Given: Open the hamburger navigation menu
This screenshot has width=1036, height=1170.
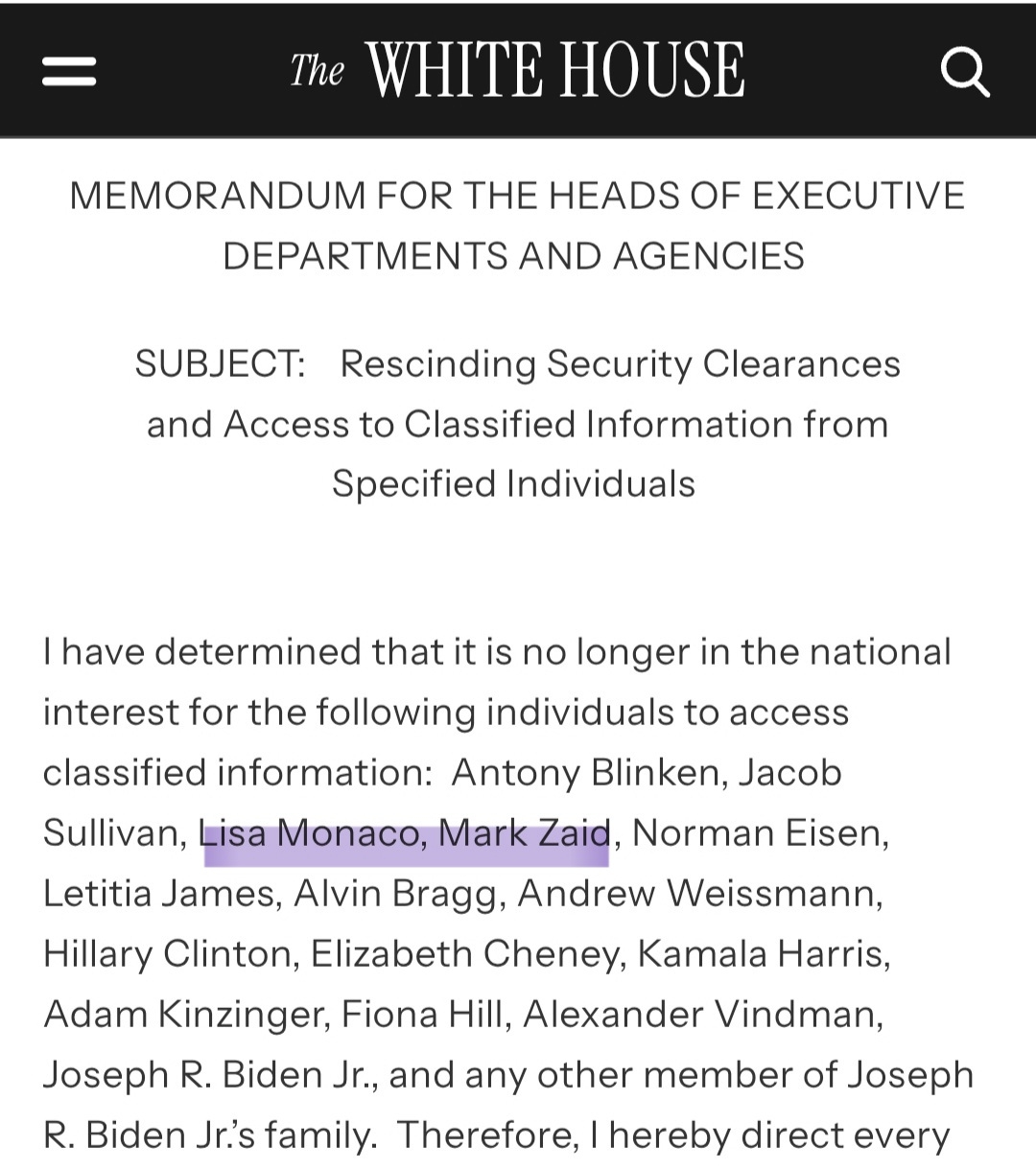Looking at the screenshot, I should 69,72.
